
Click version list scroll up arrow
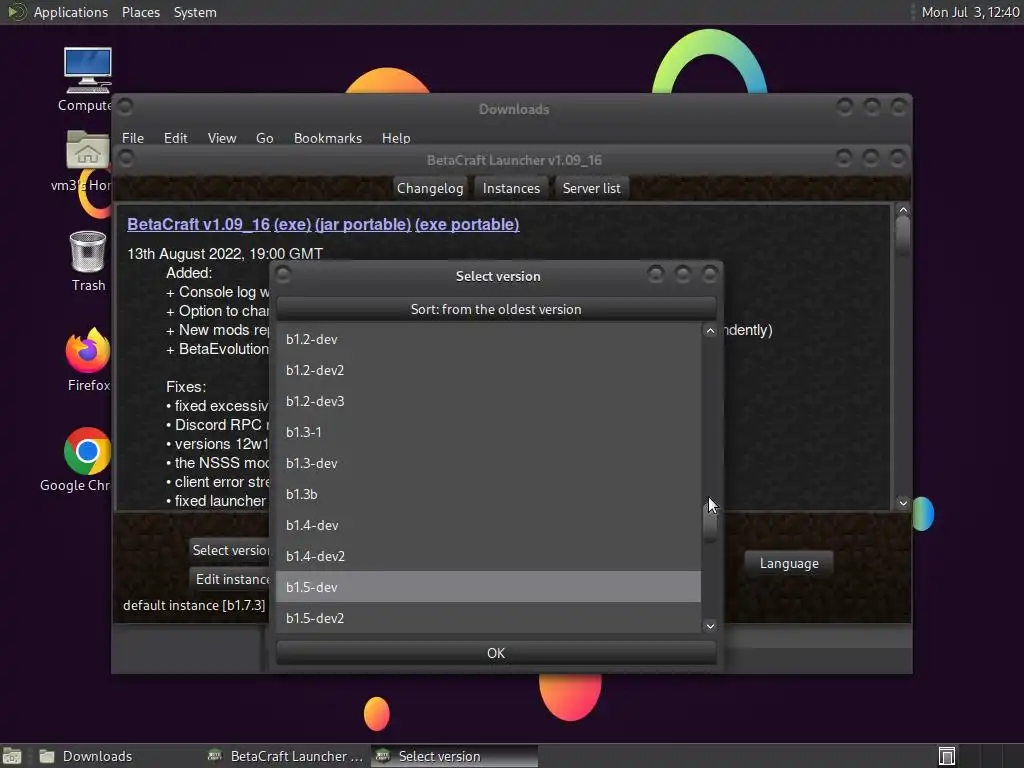click(x=710, y=330)
